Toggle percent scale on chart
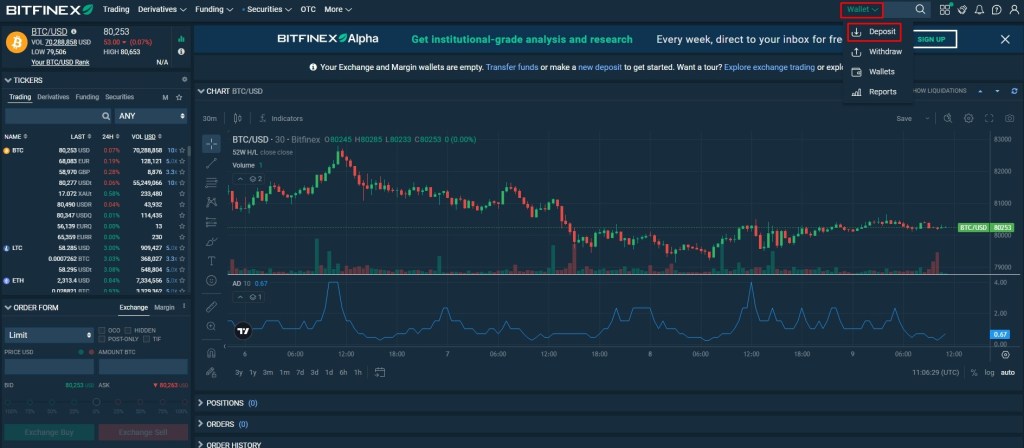Image resolution: width=1024 pixels, height=448 pixels. point(974,372)
